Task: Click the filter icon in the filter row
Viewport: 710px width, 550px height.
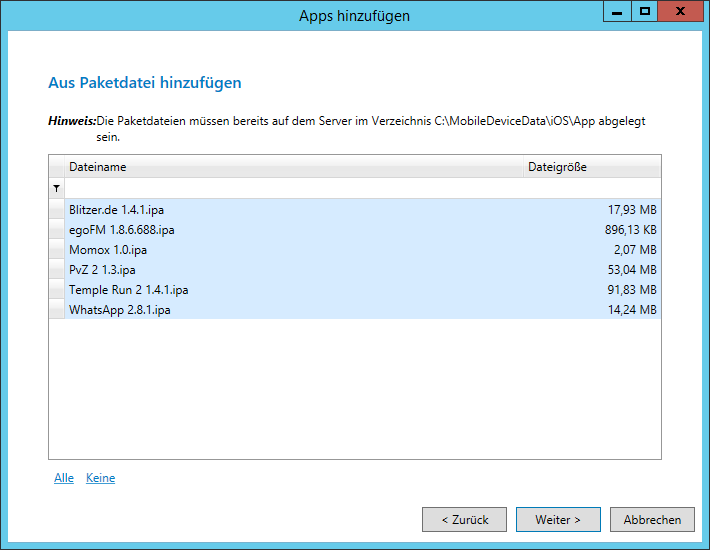Action: pyautogui.click(x=56, y=188)
